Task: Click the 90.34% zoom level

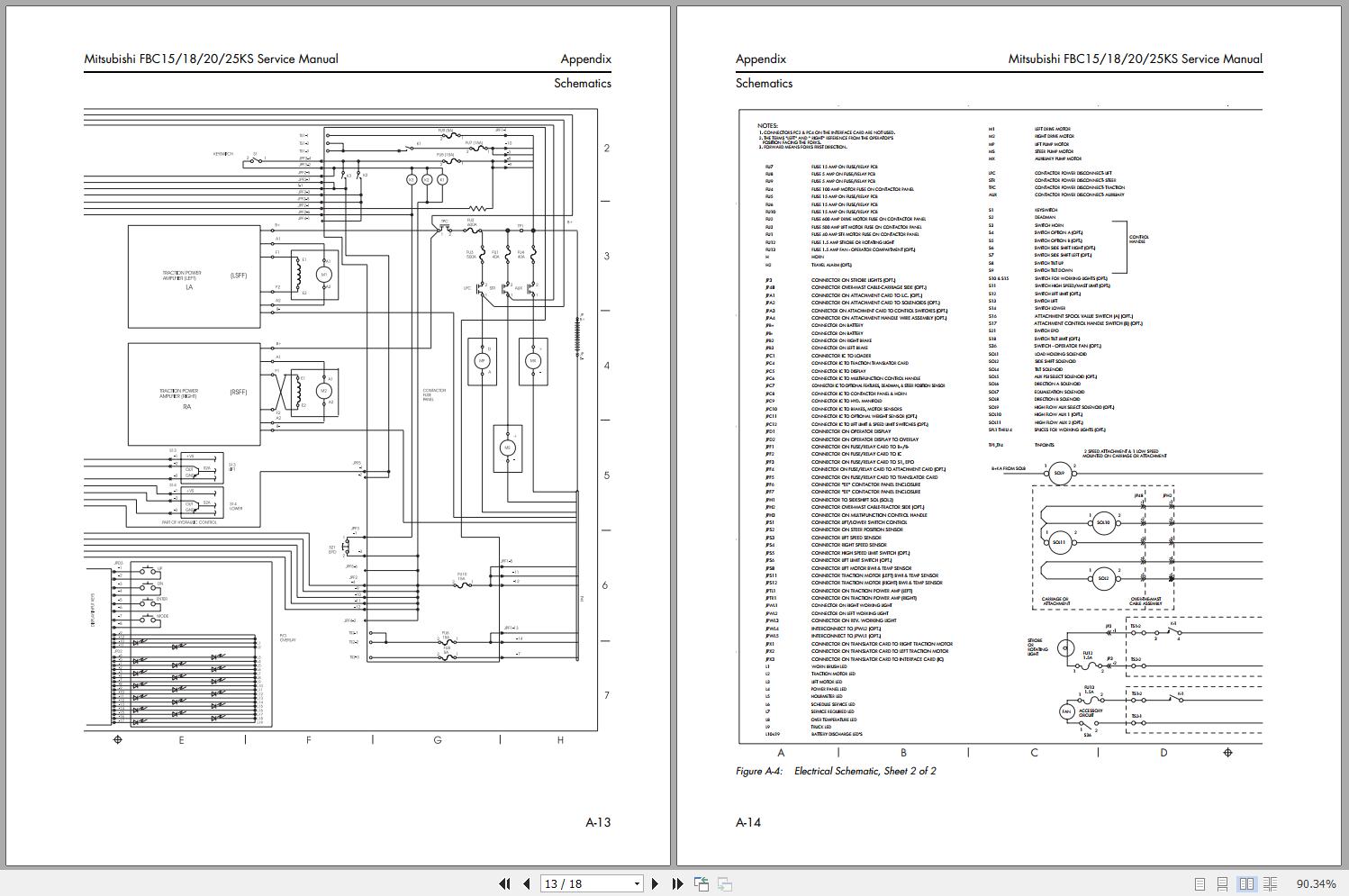Action: click(1316, 884)
